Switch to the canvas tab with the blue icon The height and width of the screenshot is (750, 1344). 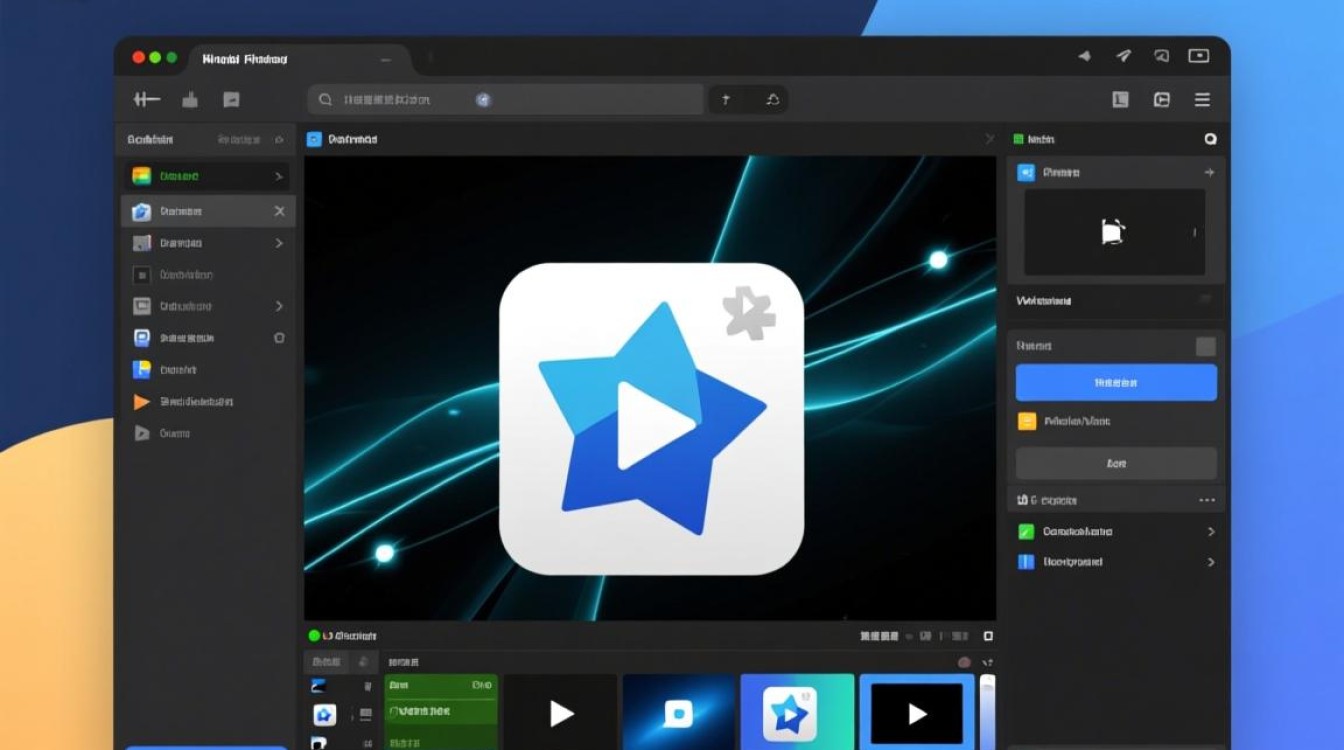(x=342, y=139)
